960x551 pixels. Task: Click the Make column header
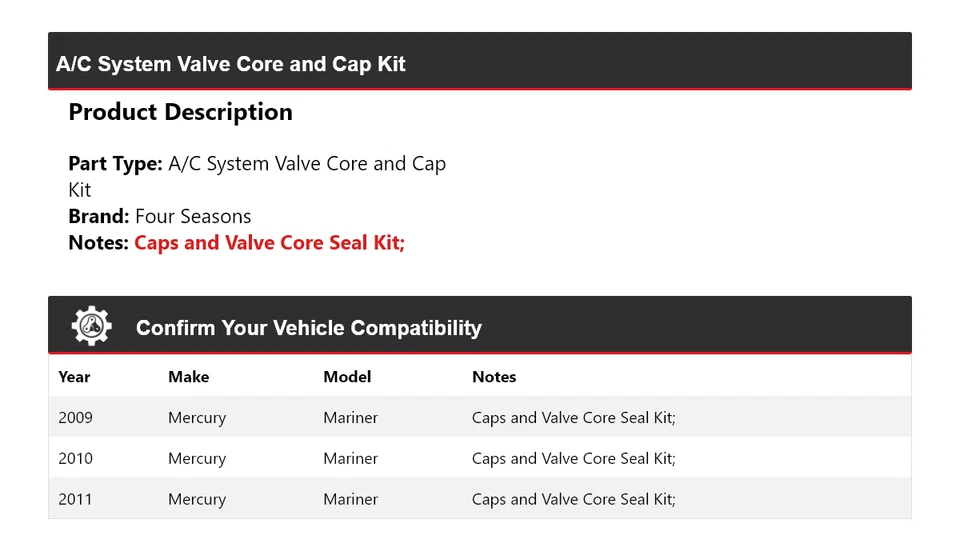pos(188,377)
